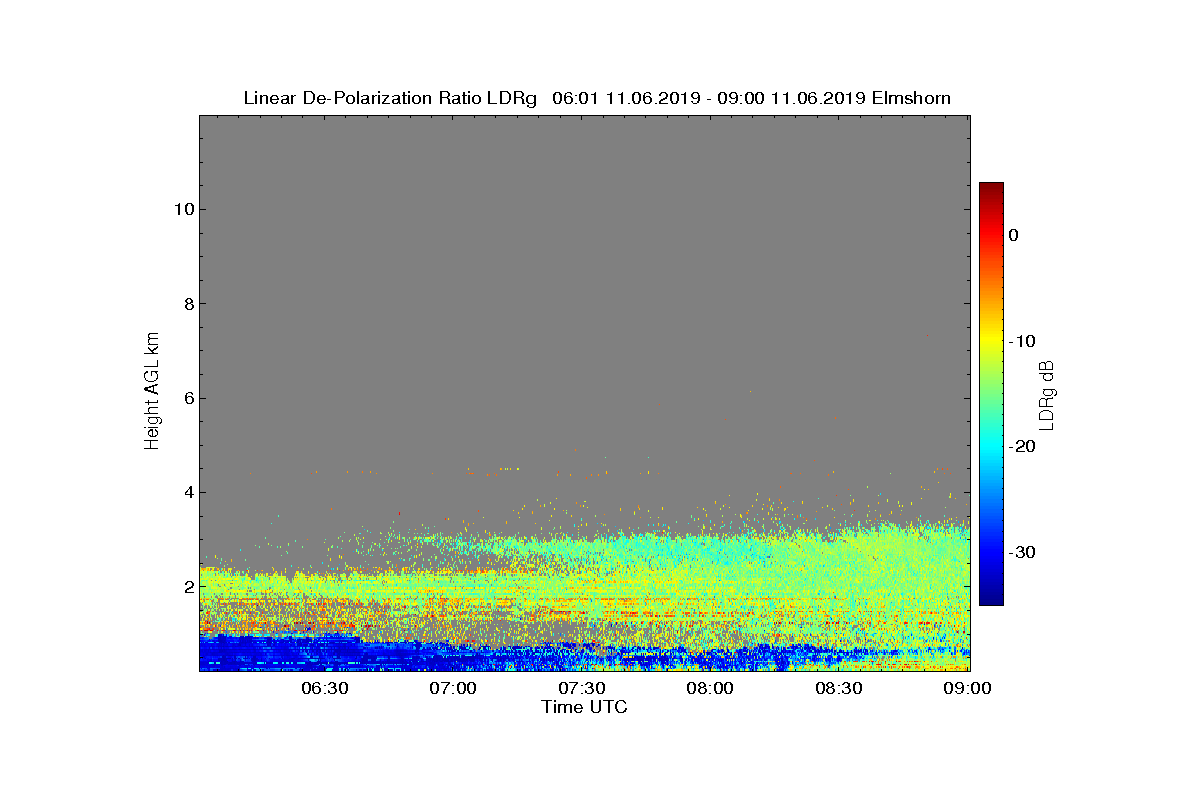
Task: Click the height tick label '10'
Action: [x=182, y=209]
